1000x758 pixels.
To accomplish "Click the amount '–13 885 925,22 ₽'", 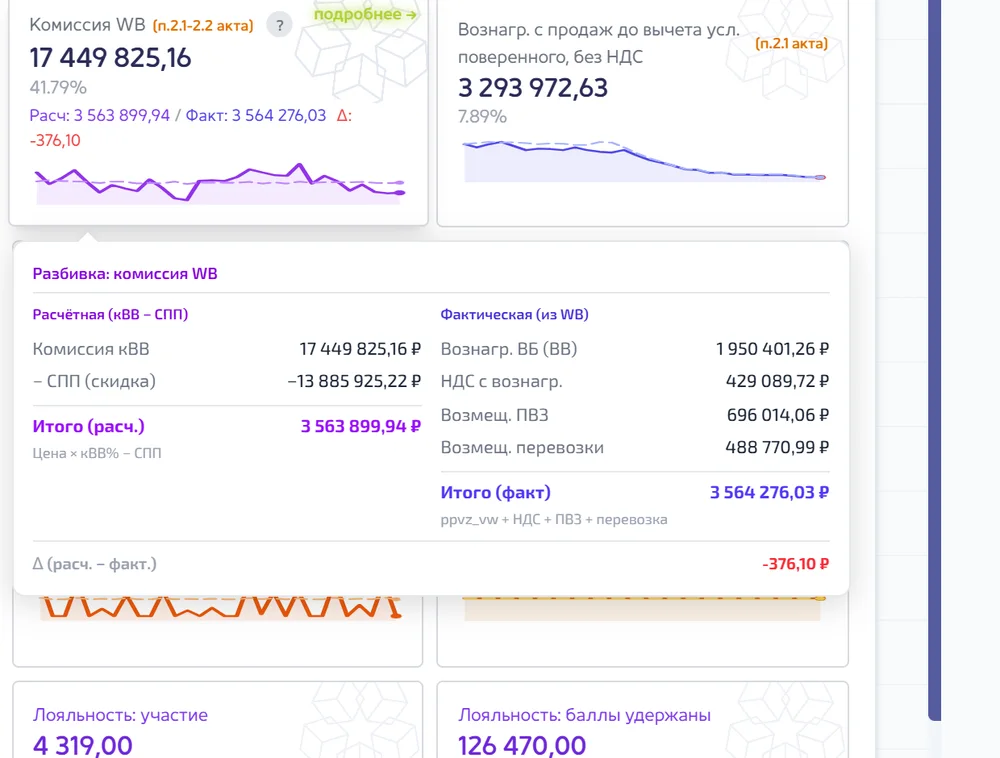I will point(354,381).
